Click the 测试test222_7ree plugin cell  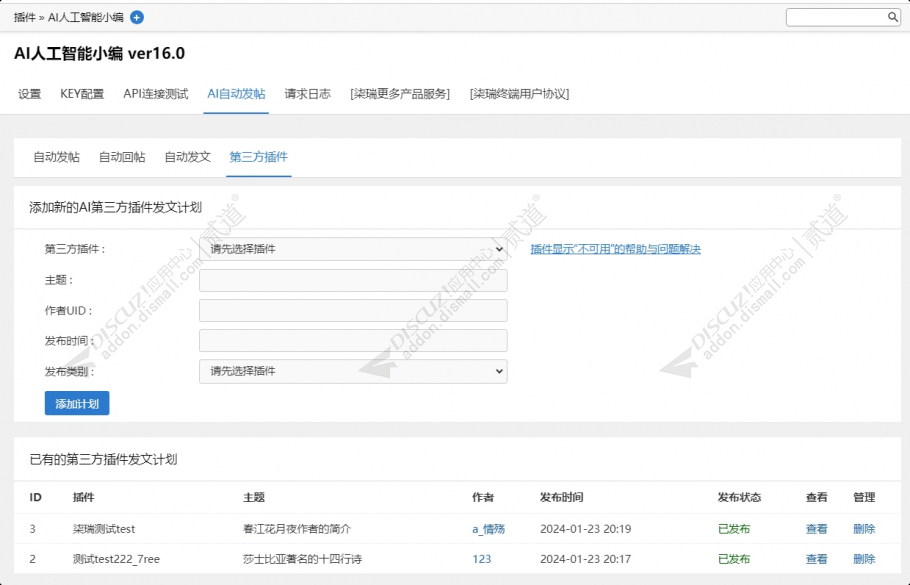(116, 559)
